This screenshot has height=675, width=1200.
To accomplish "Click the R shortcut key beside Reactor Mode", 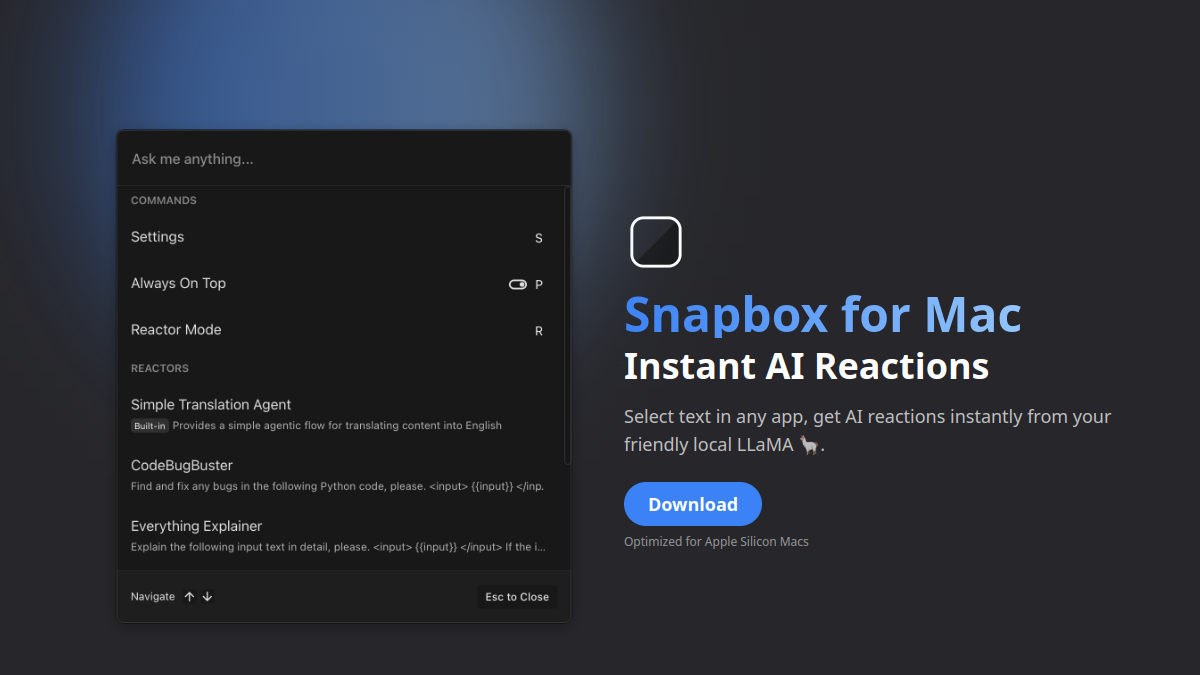I will (x=539, y=331).
